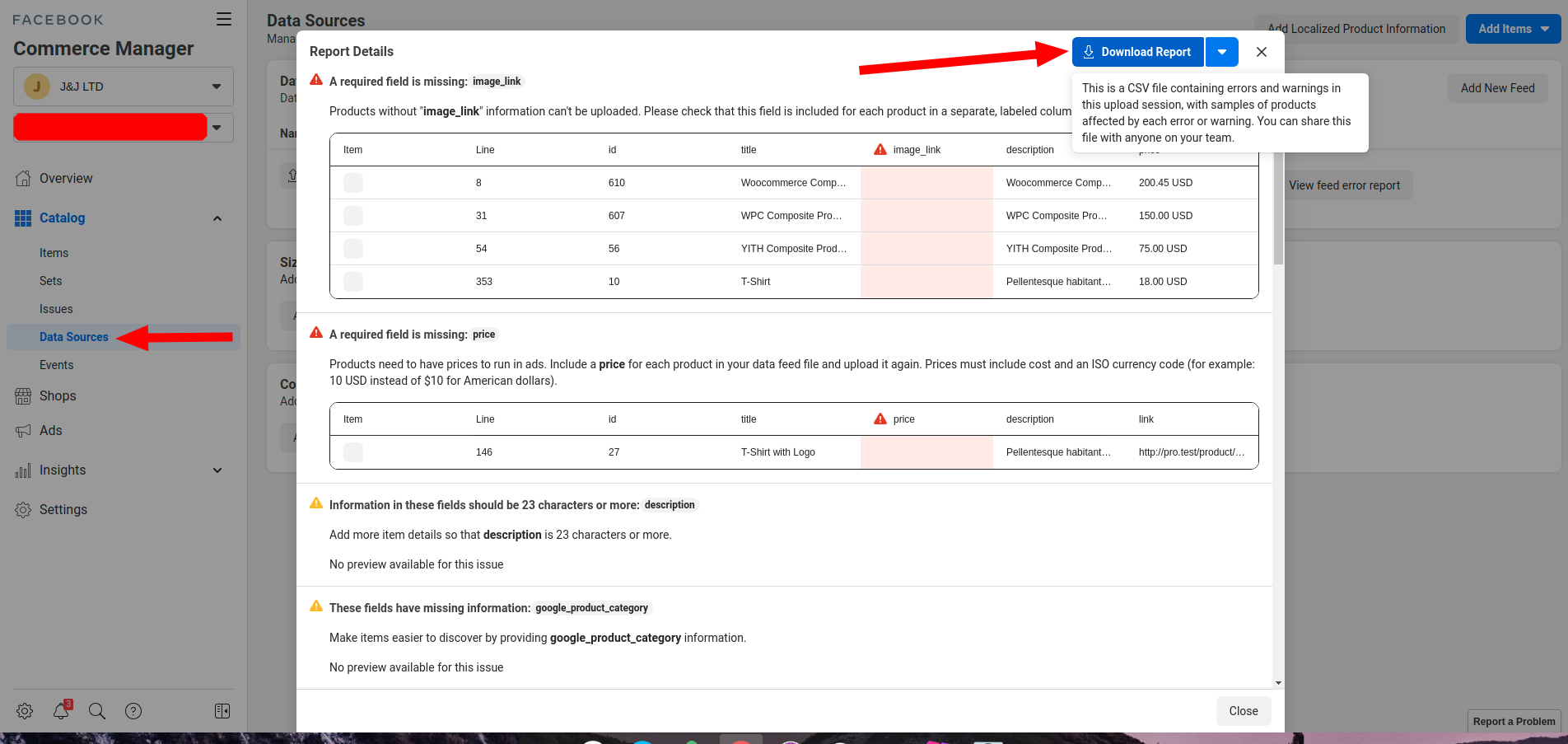Open Items under Catalog

point(54,253)
